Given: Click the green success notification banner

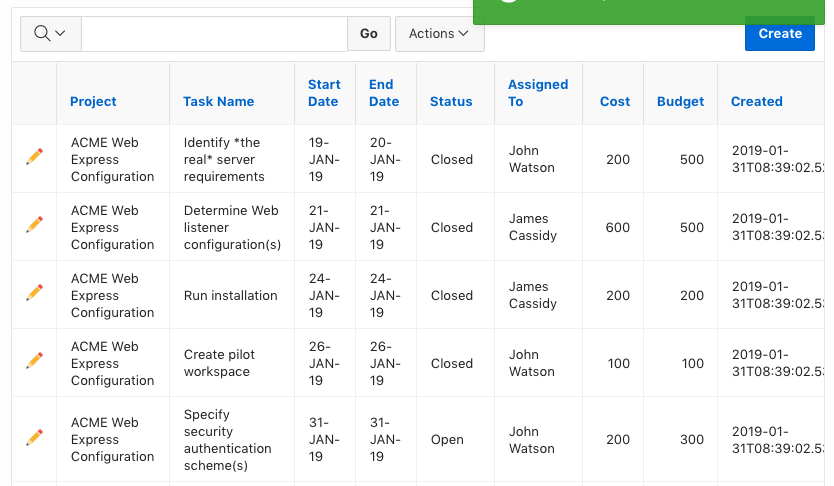Looking at the screenshot, I should point(650,12).
